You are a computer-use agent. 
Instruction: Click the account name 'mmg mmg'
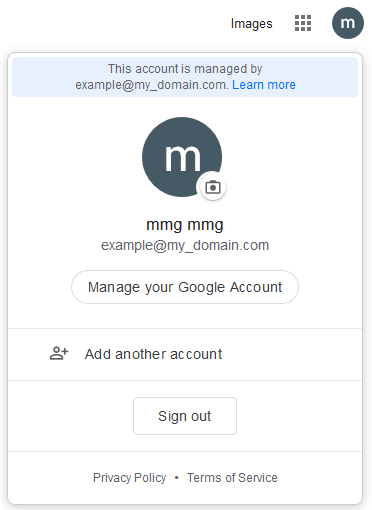click(x=185, y=225)
